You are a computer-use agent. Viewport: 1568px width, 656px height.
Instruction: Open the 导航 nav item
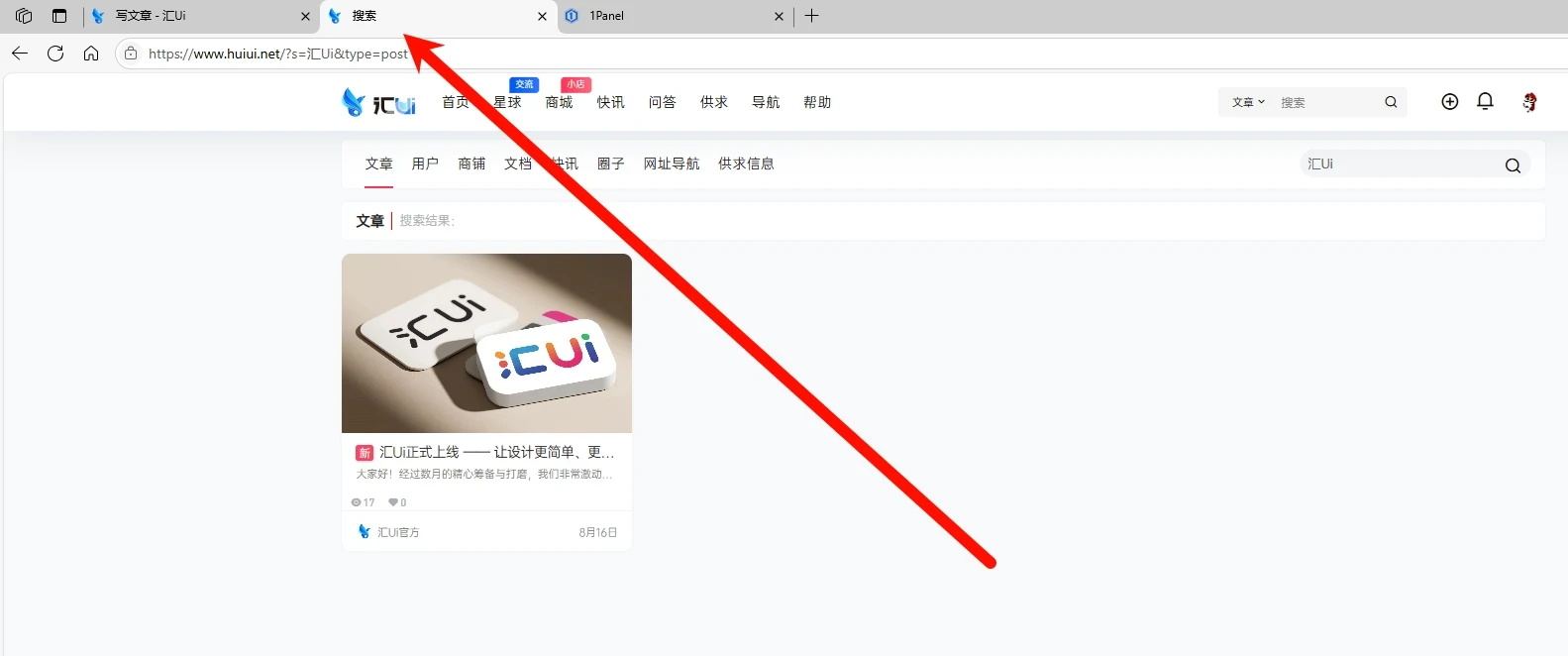tap(766, 102)
